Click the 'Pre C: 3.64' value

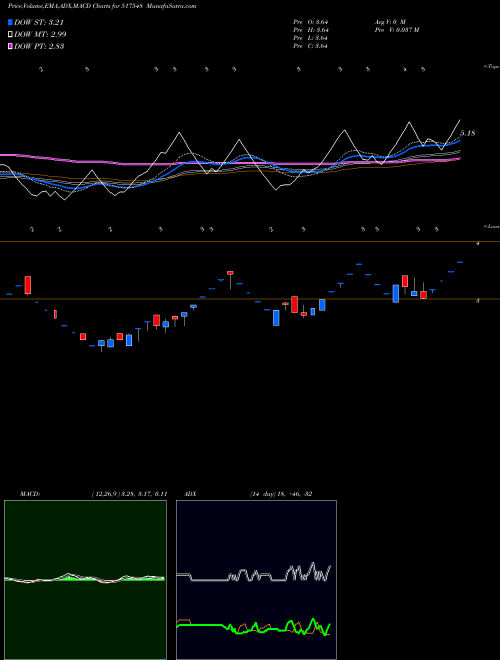(x=311, y=46)
